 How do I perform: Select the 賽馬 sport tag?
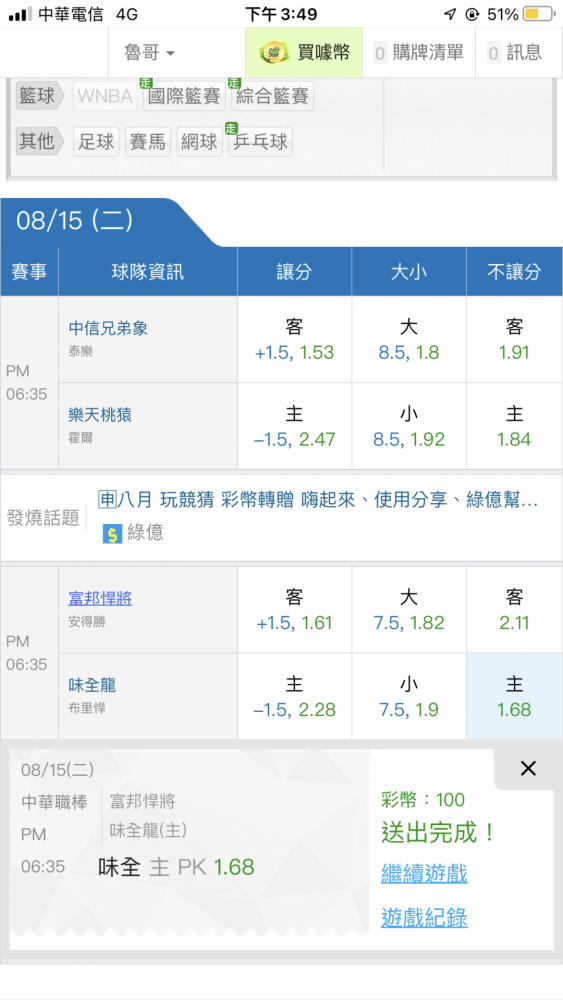pyautogui.click(x=148, y=141)
